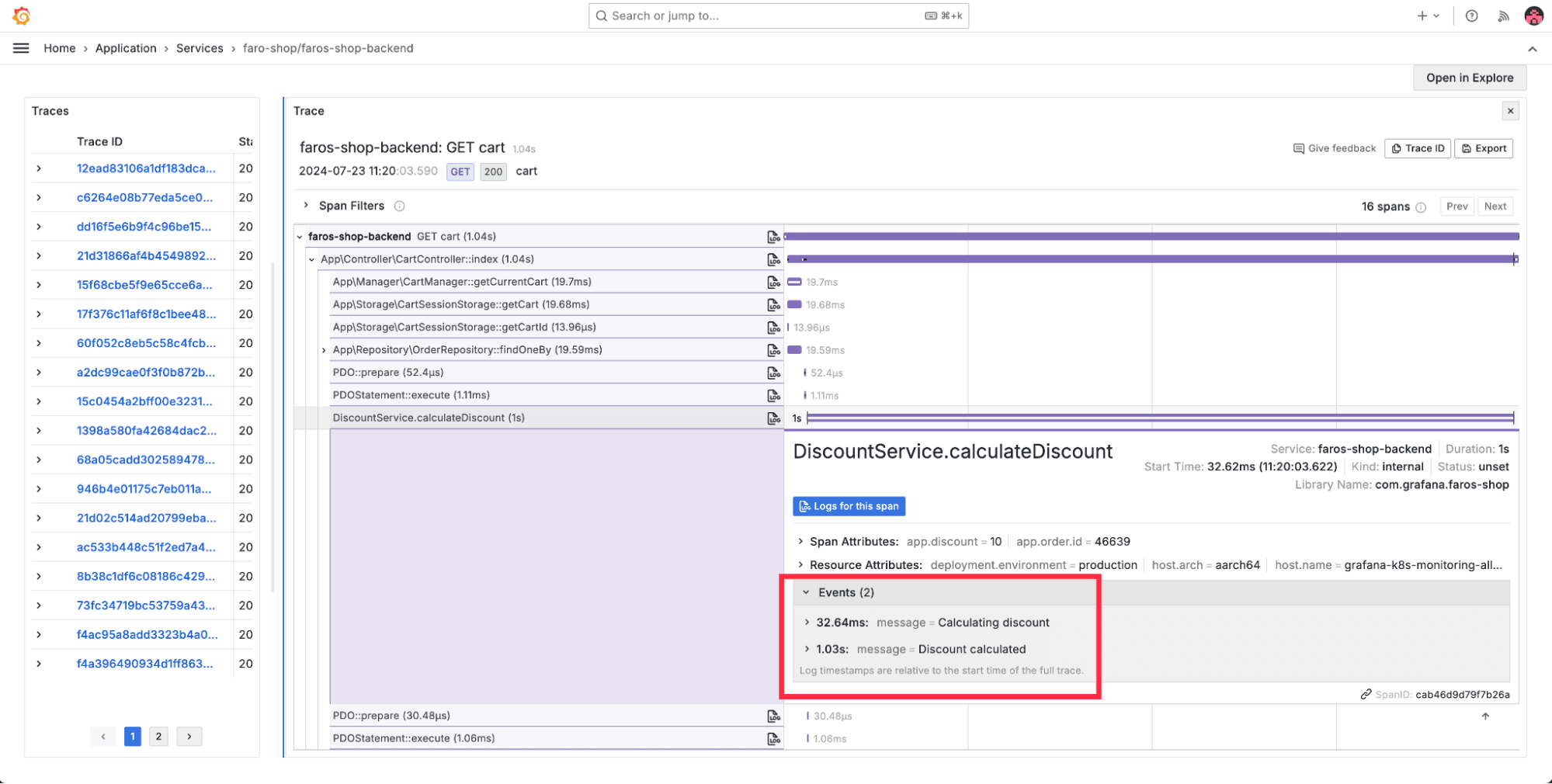Screen dimensions: 1552x784
Task: Open the news feed icon
Action: [1503, 16]
